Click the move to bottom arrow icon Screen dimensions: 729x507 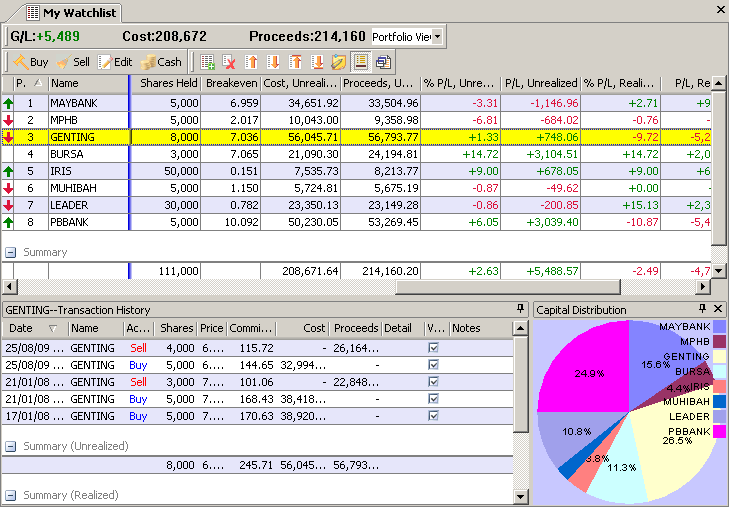point(317,62)
